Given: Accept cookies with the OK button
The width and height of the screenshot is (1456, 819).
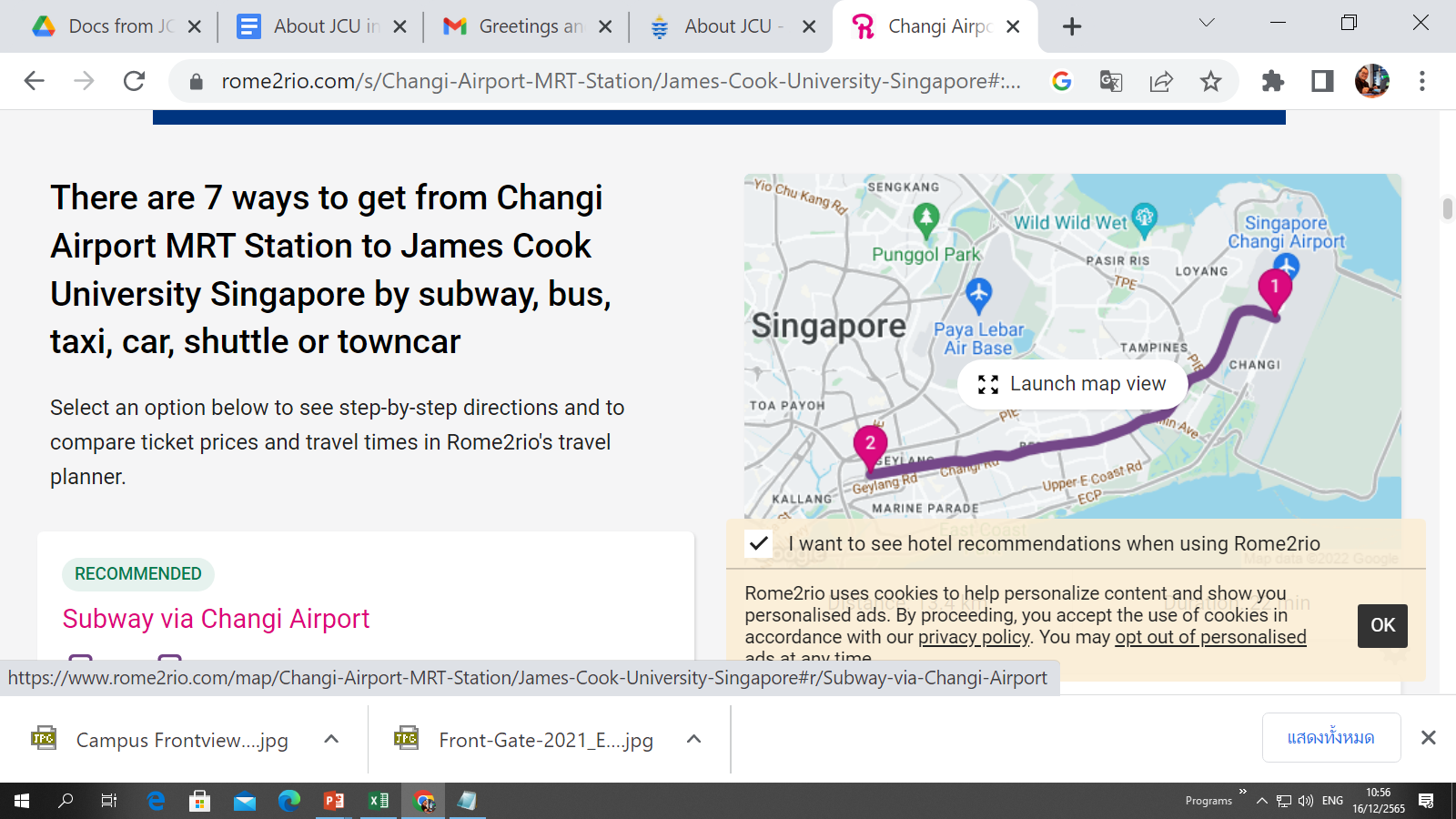Looking at the screenshot, I should 1382,625.
